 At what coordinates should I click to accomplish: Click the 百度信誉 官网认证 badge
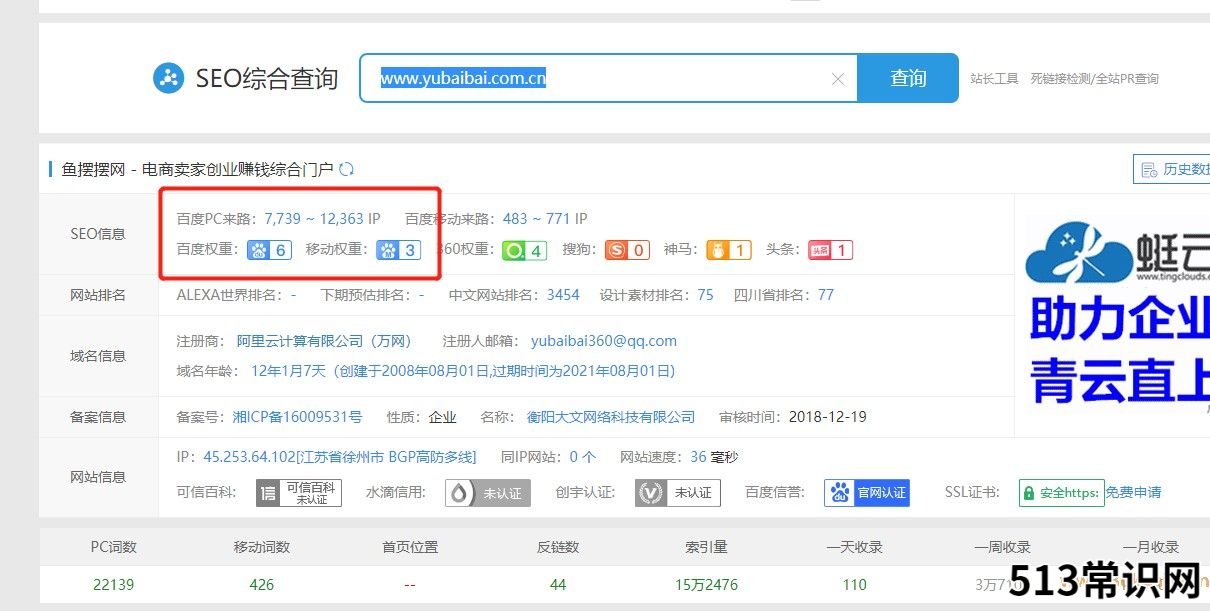click(867, 493)
